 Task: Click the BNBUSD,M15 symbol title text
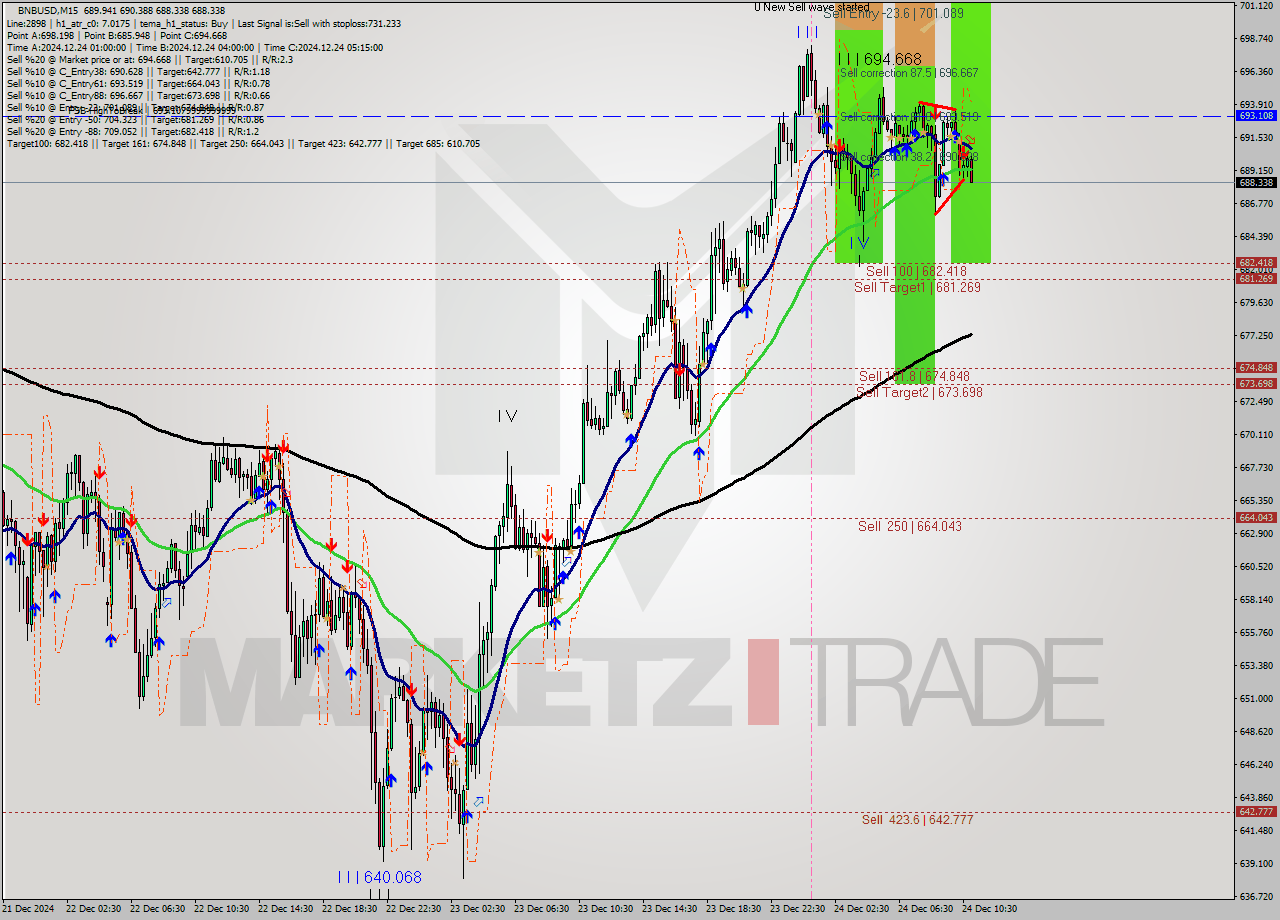pos(48,11)
